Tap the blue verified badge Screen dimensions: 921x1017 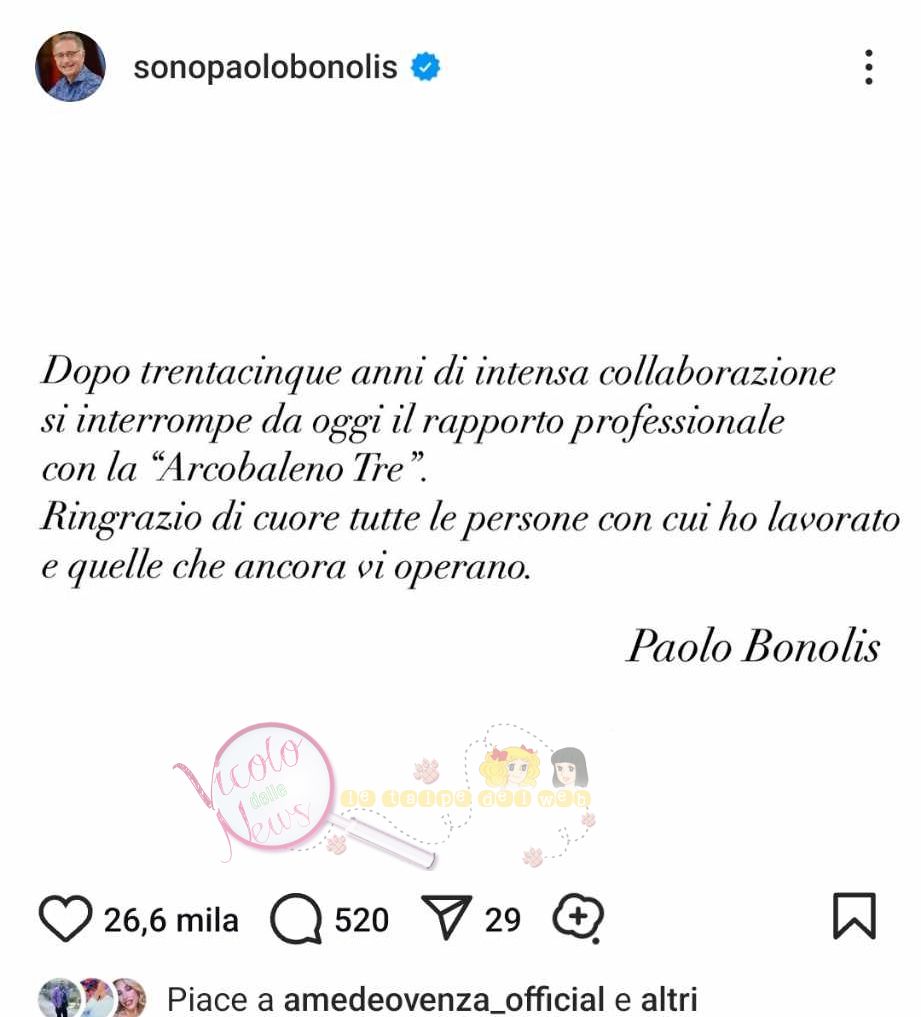pyautogui.click(x=425, y=67)
